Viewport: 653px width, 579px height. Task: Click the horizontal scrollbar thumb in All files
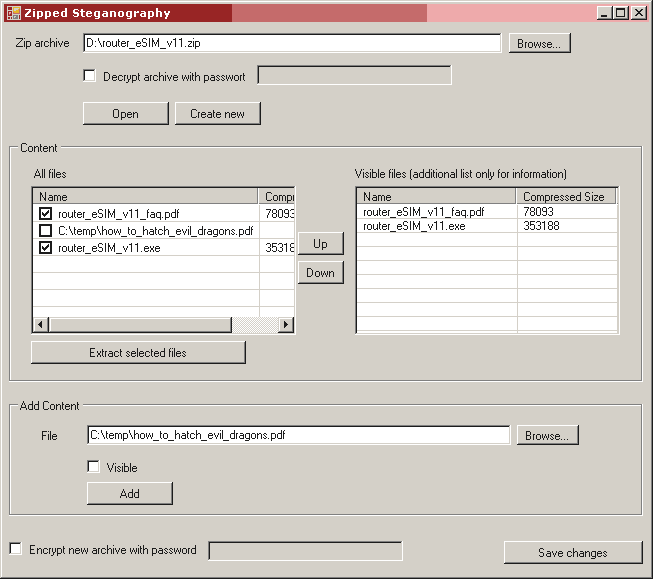140,324
